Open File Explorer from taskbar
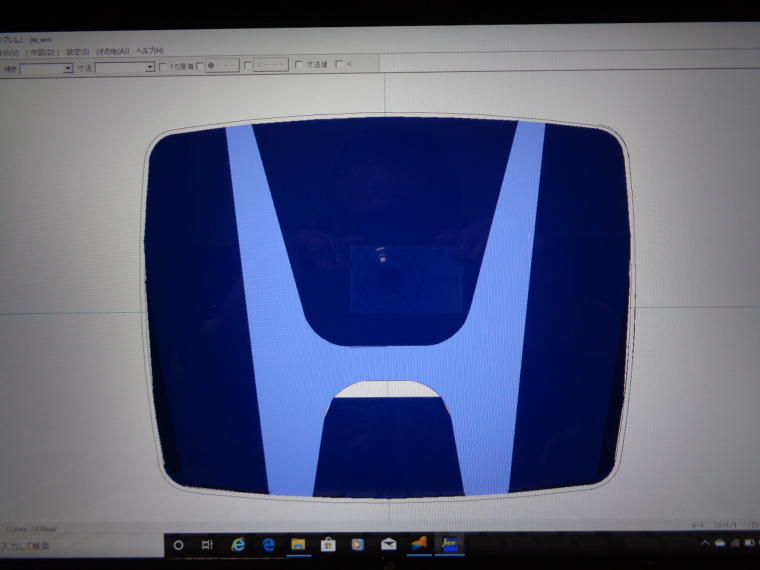 click(x=298, y=545)
